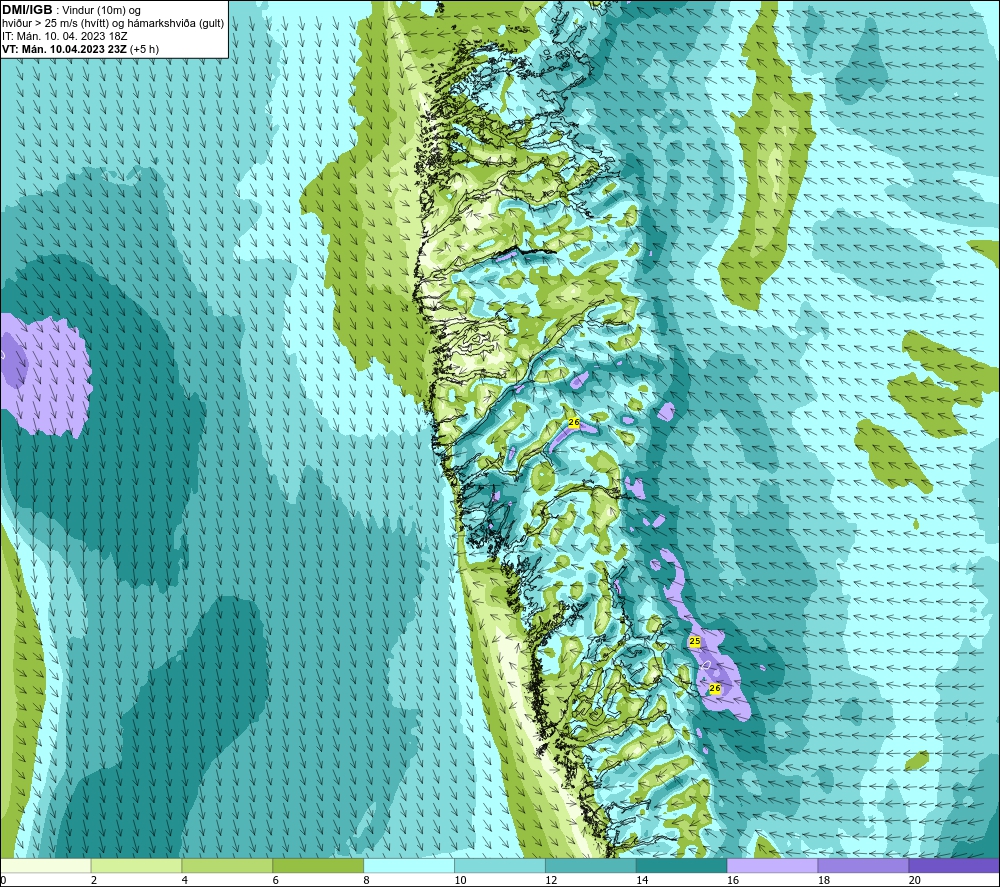Click the yellow 25 max gust label
This screenshot has height=887, width=1000.
(695, 641)
